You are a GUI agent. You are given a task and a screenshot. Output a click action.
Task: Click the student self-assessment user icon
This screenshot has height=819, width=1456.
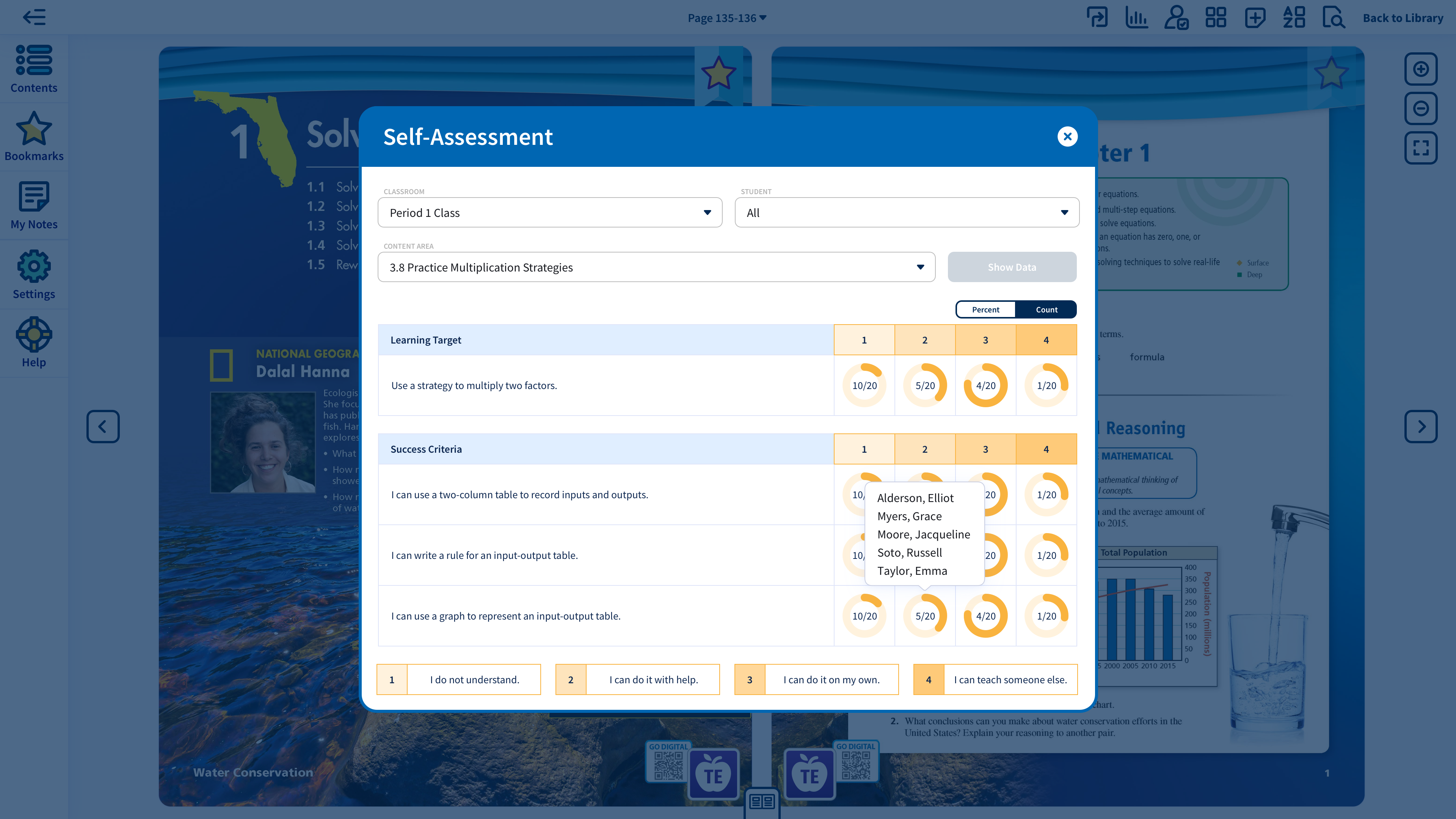coord(1176,17)
